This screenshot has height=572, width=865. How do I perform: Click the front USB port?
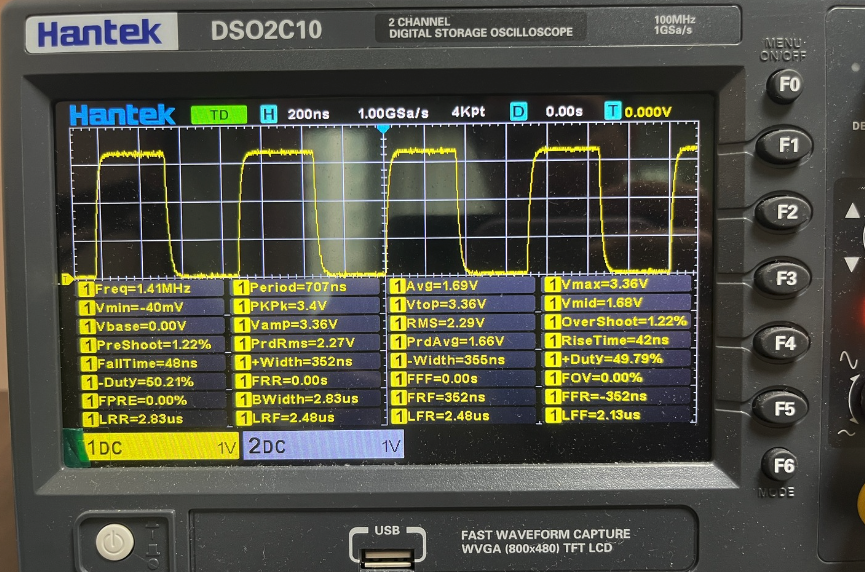click(387, 557)
